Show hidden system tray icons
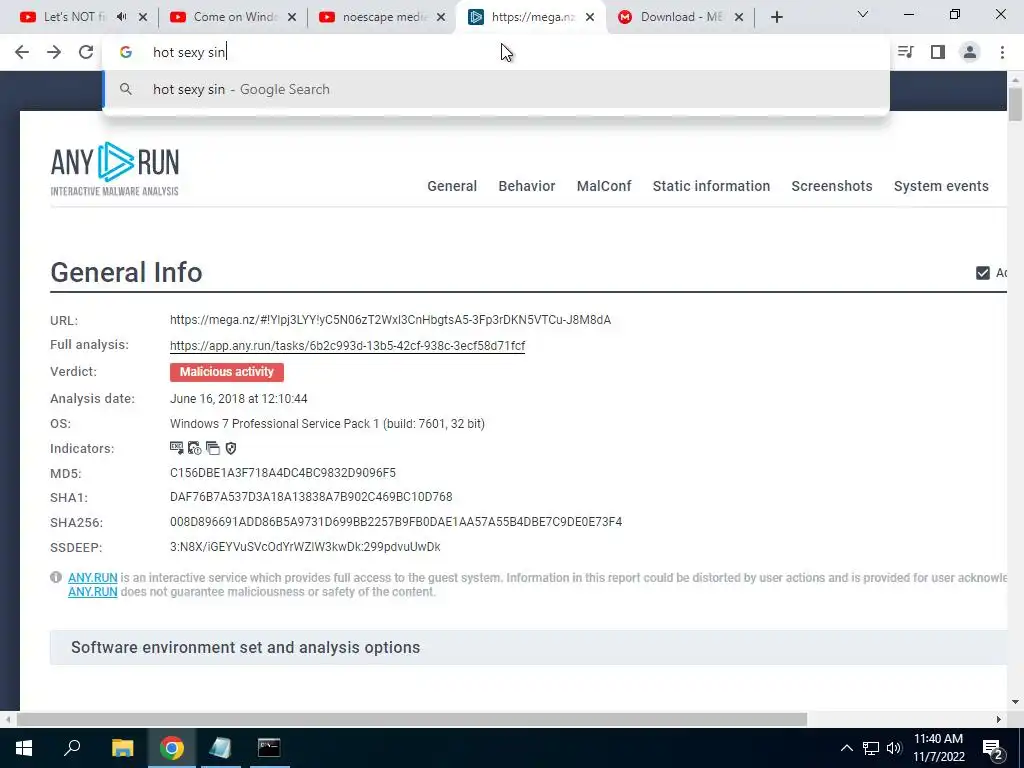1024x768 pixels. pyautogui.click(x=846, y=748)
